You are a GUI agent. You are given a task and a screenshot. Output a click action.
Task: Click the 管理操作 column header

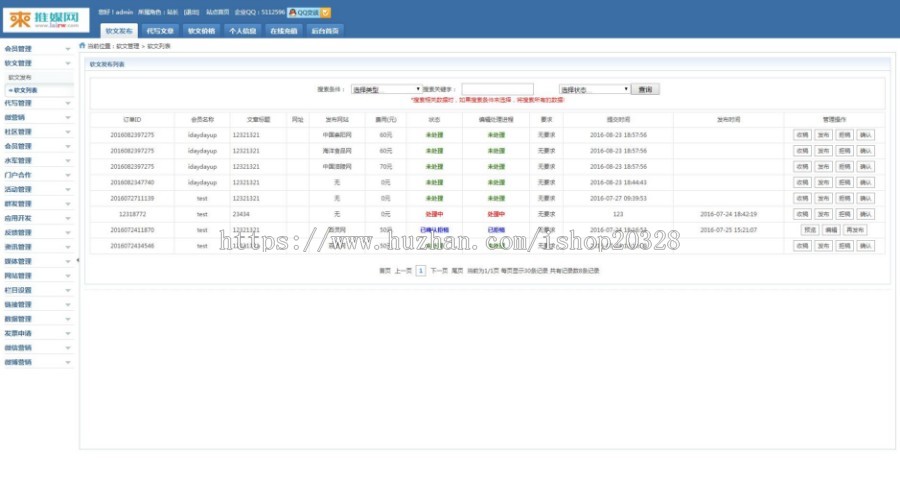[834, 119]
